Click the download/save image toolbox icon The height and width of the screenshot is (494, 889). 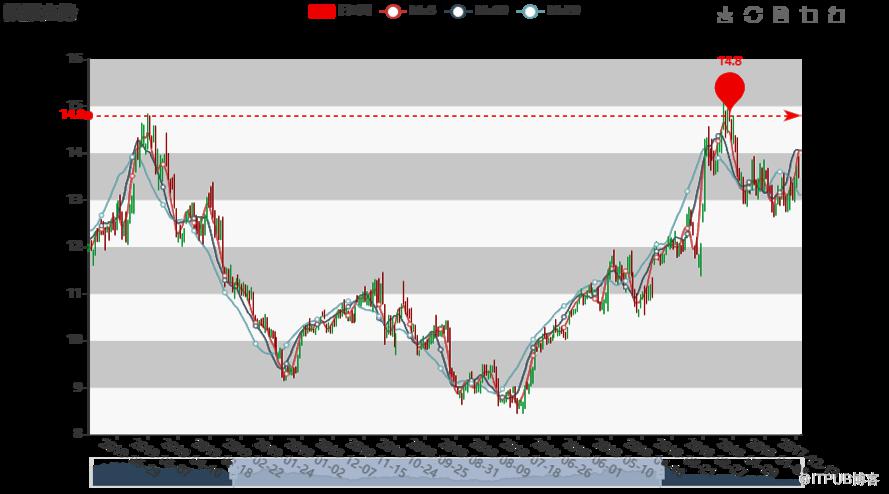click(725, 15)
